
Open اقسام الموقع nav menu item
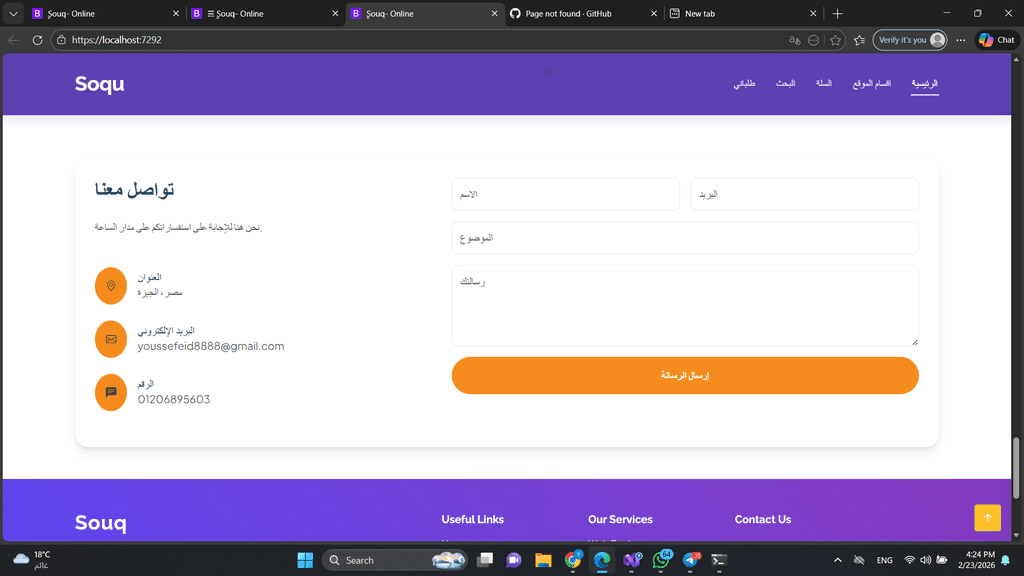pos(872,84)
